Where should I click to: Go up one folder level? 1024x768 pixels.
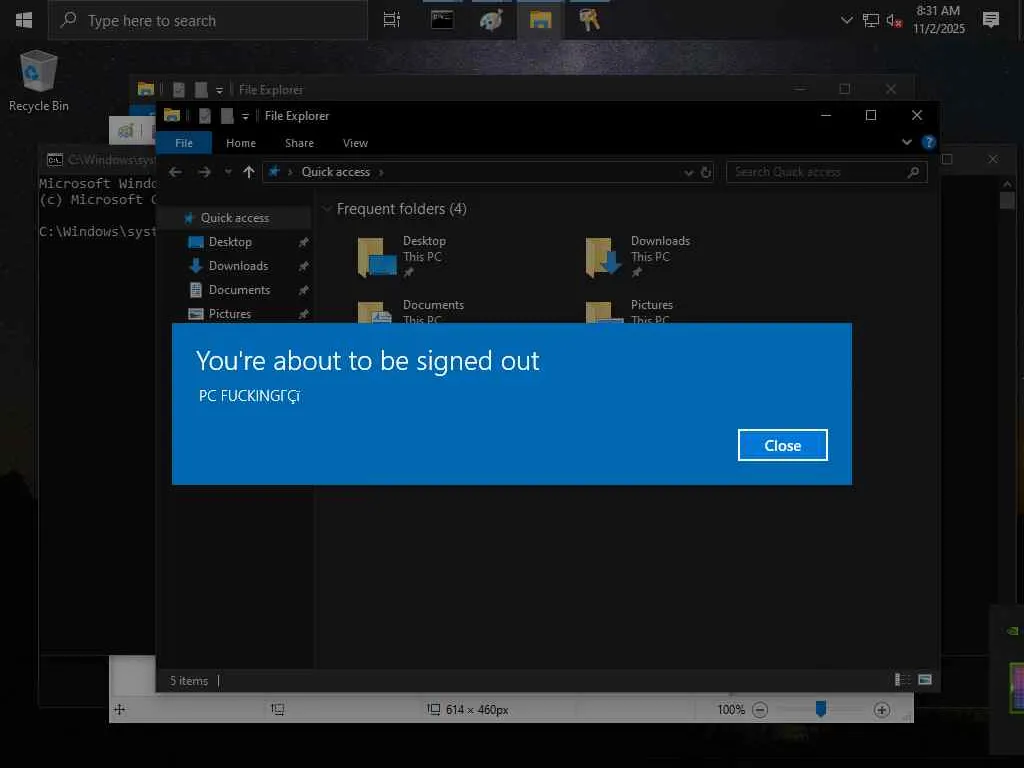click(x=248, y=172)
